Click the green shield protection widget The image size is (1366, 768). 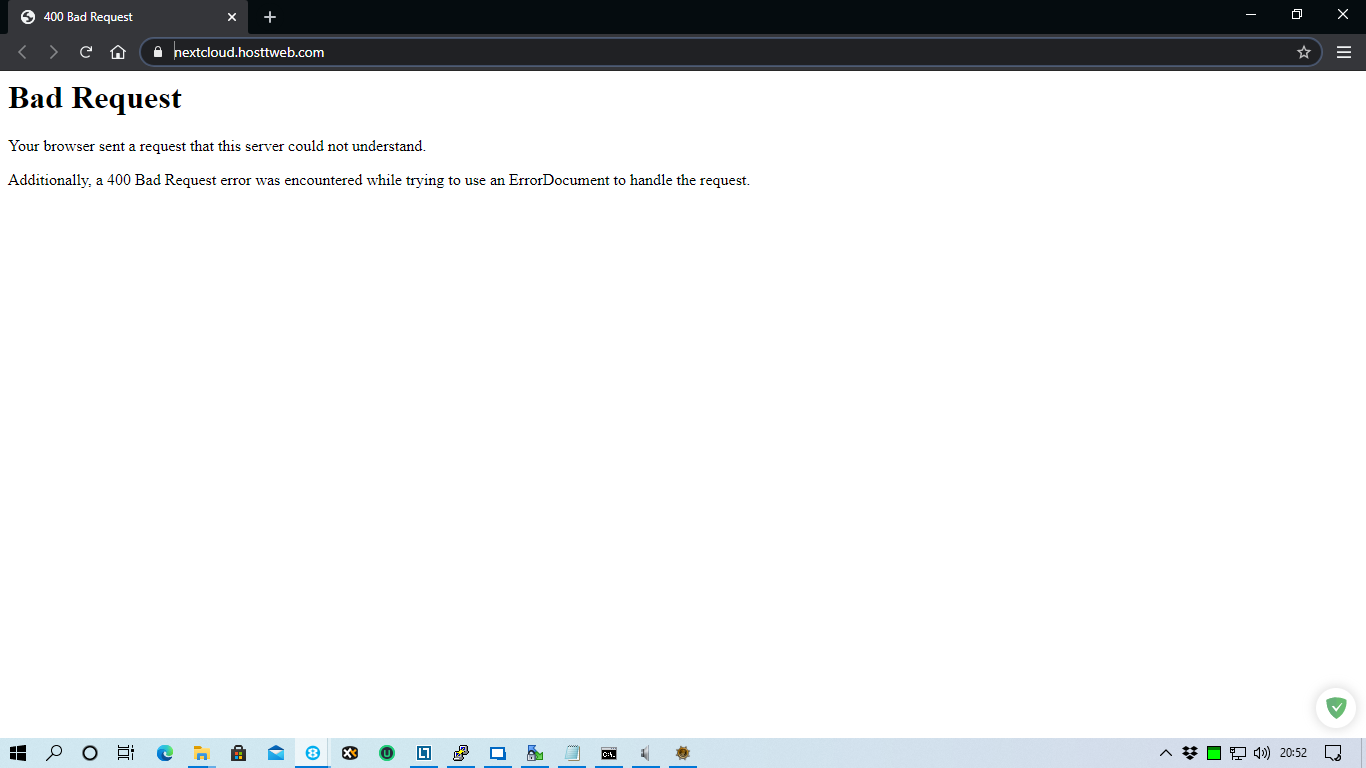(1335, 707)
